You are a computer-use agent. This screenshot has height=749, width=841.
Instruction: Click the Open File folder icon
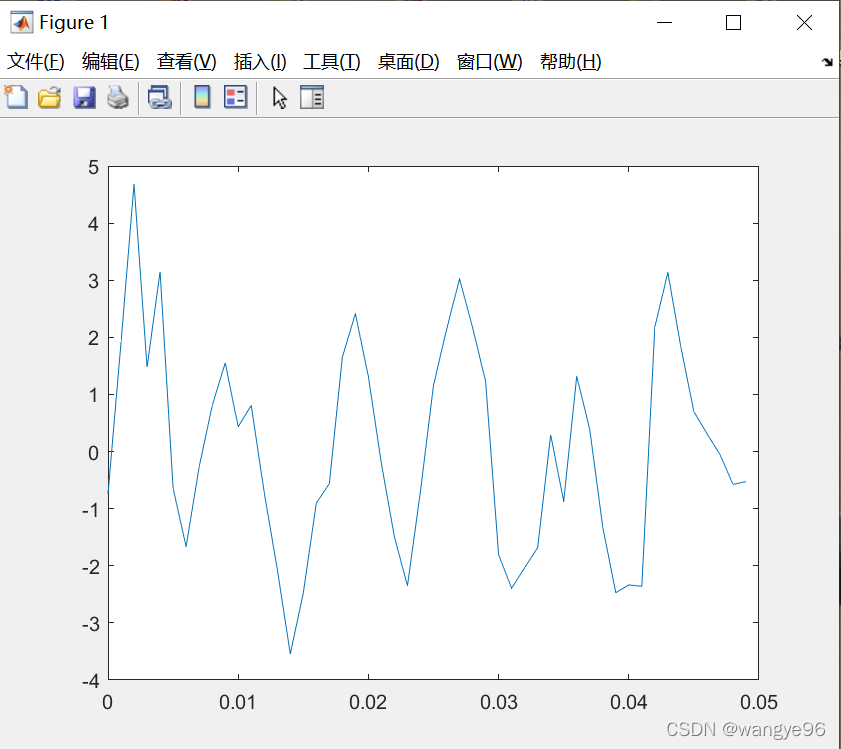coord(49,98)
